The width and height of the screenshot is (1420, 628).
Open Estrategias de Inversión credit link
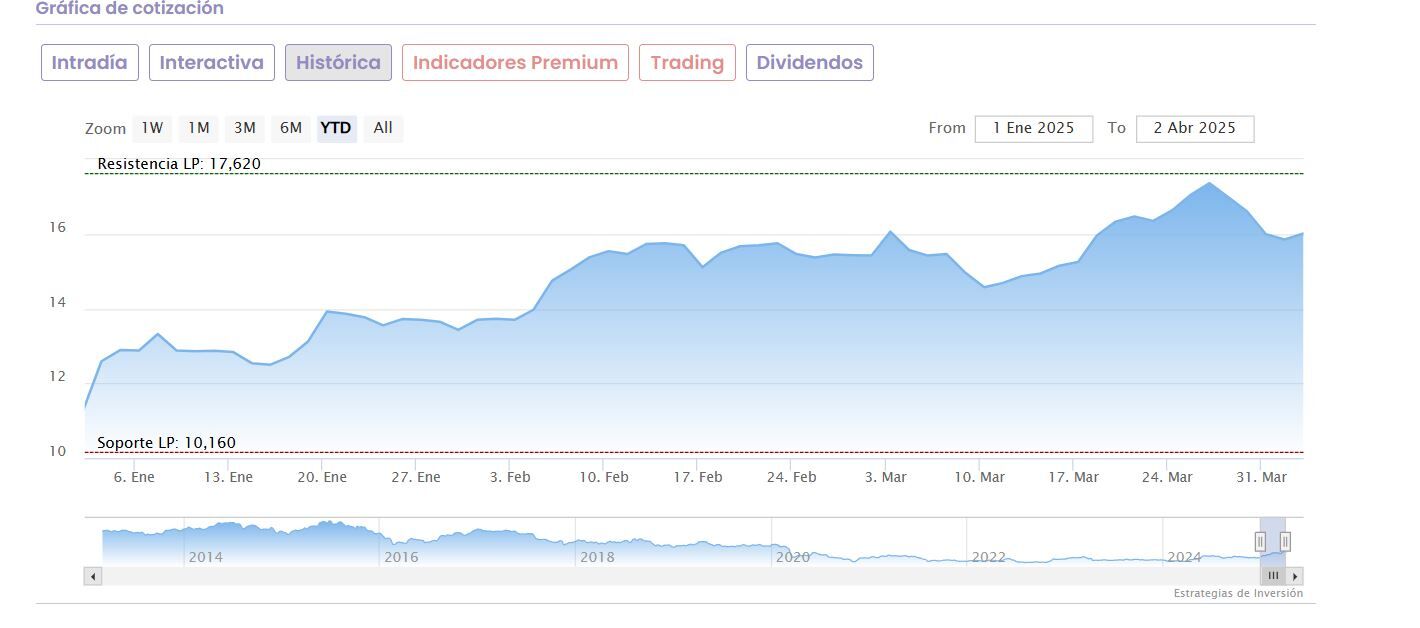tap(1238, 593)
